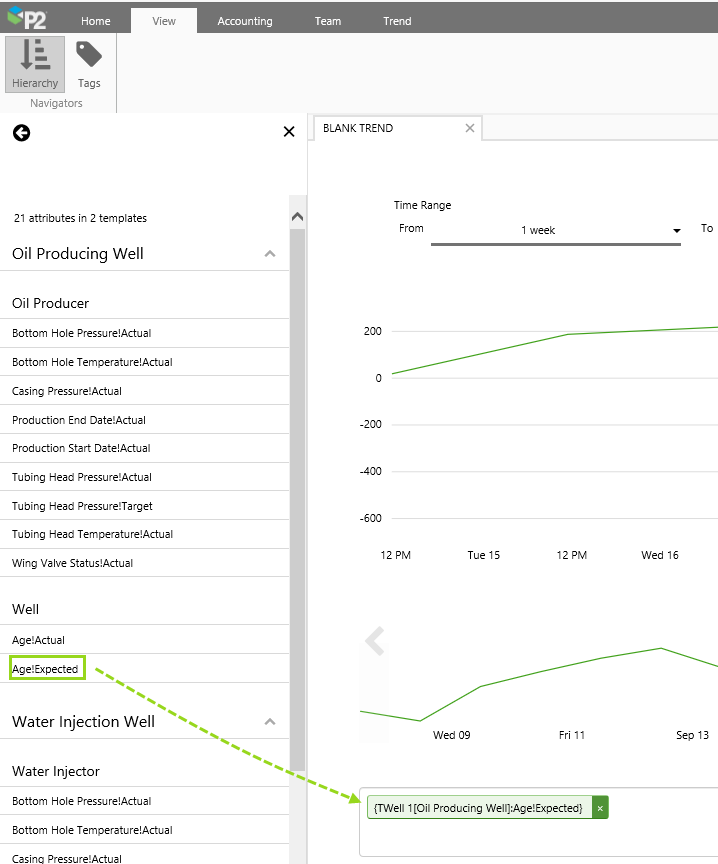Screen dimensions: 718x864
Task: Go to the Home ribbon tab
Action: [96, 21]
